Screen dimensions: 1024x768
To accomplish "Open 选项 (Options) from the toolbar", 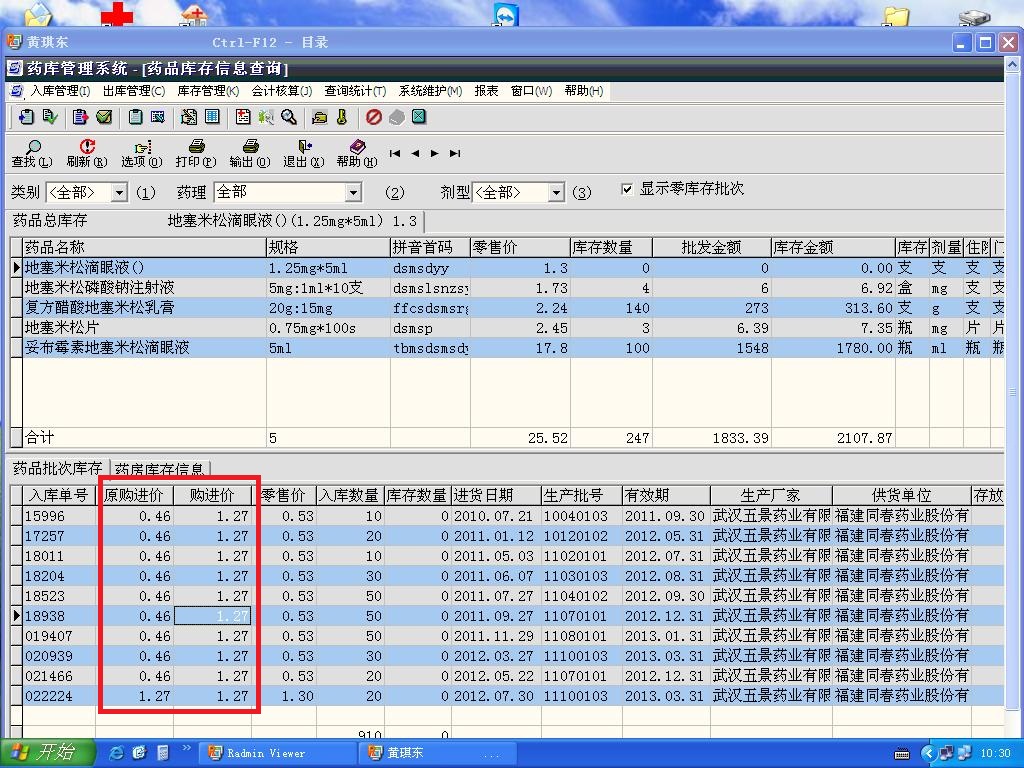I will click(x=141, y=148).
